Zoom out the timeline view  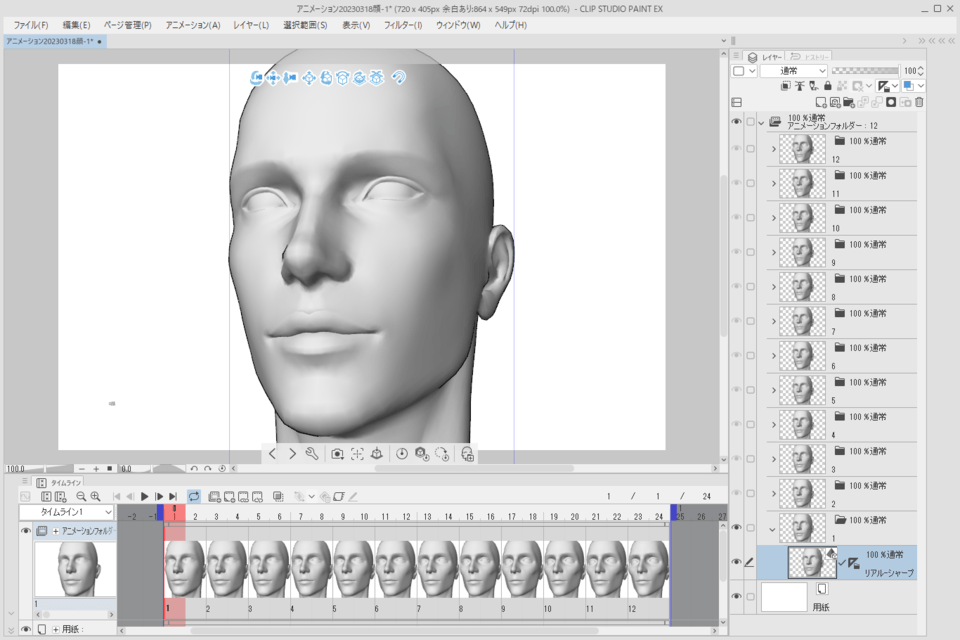(x=81, y=497)
